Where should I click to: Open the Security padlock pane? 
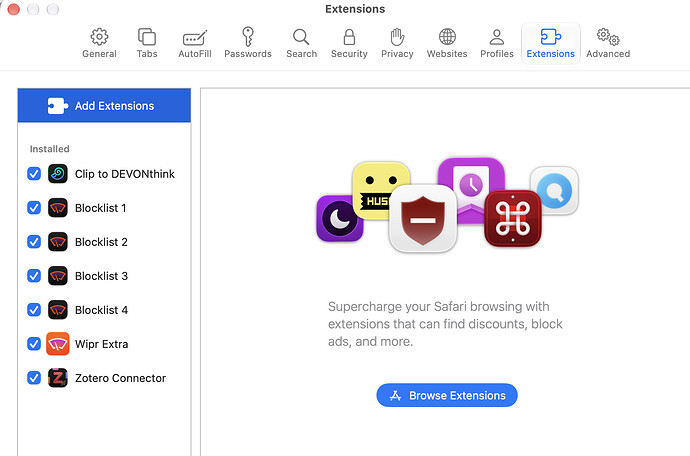pos(349,43)
